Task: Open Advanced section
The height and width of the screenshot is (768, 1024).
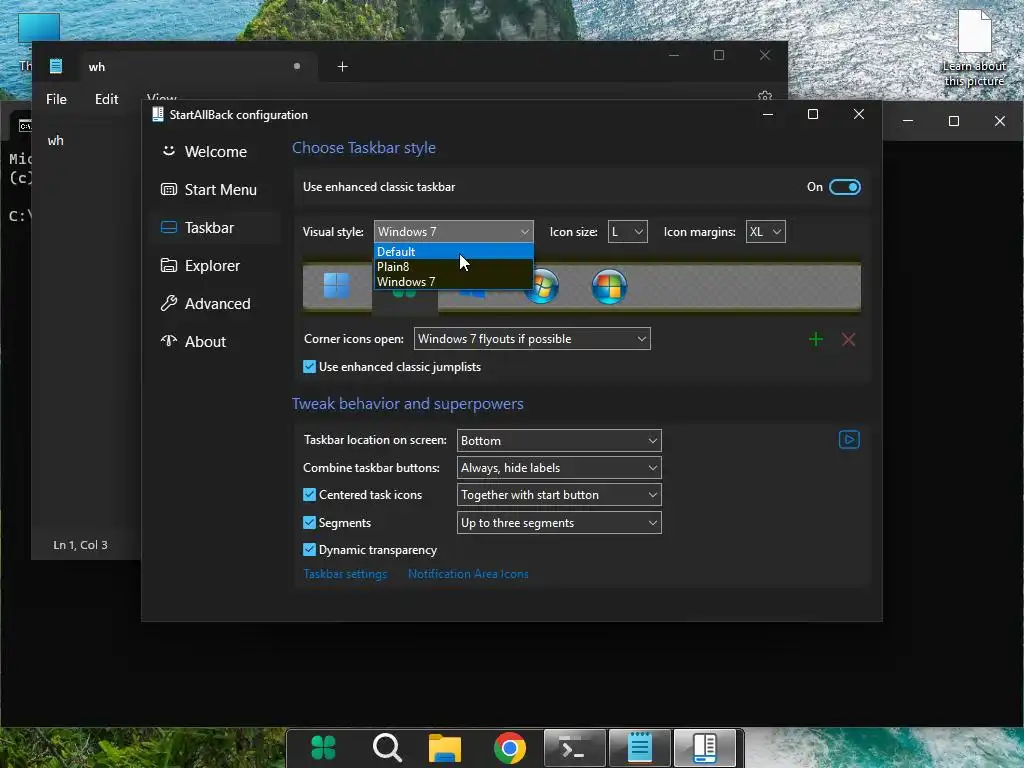Action: [214, 304]
